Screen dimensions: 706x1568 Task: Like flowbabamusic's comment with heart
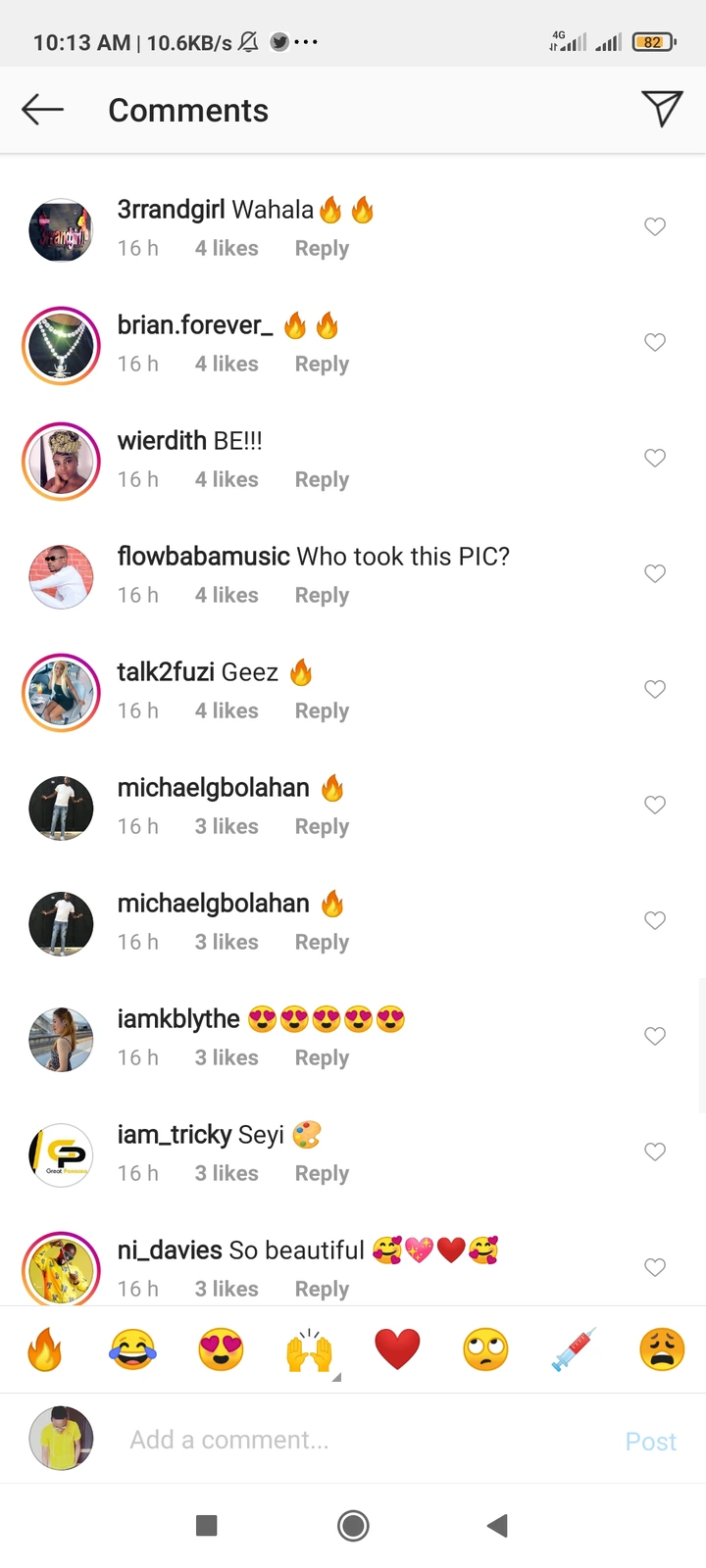pos(655,574)
